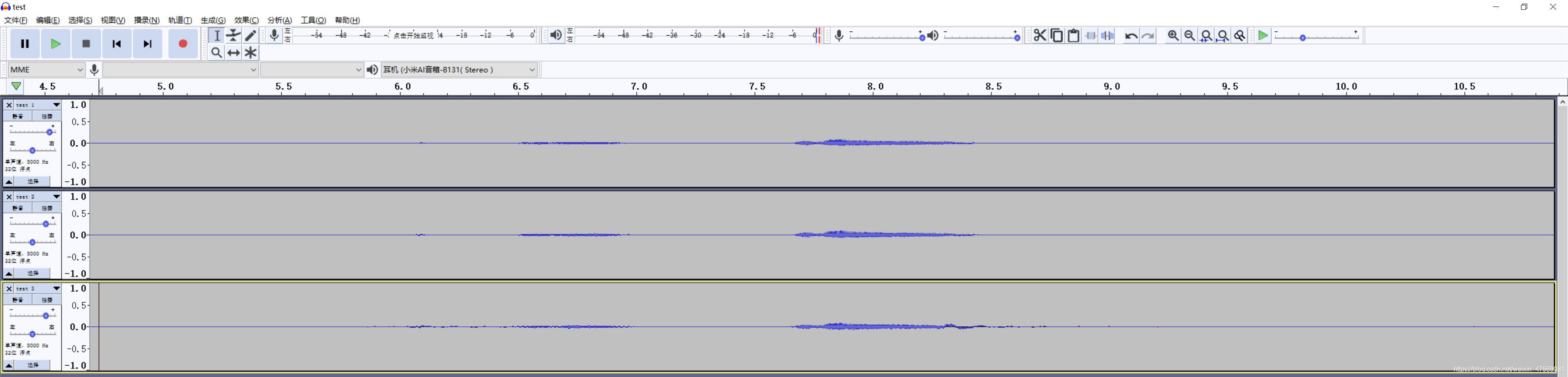
Task: Open the recording device dropdown
Action: 181,69
